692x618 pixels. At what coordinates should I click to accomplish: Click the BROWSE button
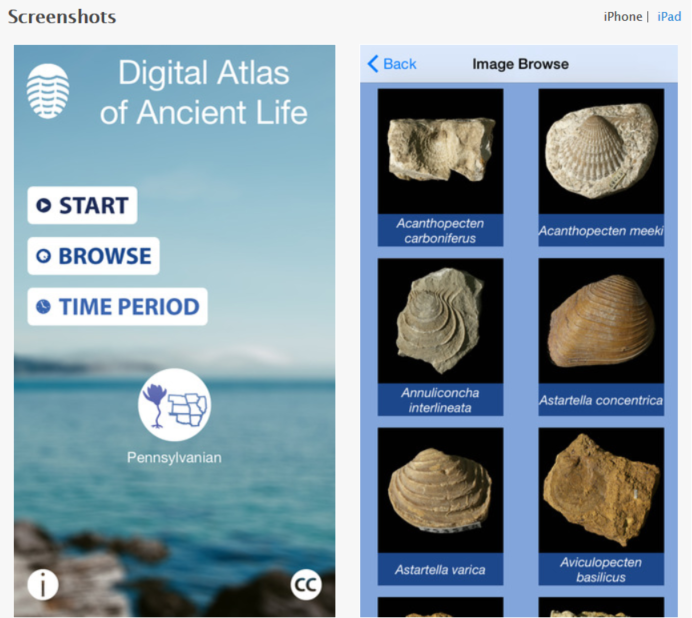click(93, 256)
